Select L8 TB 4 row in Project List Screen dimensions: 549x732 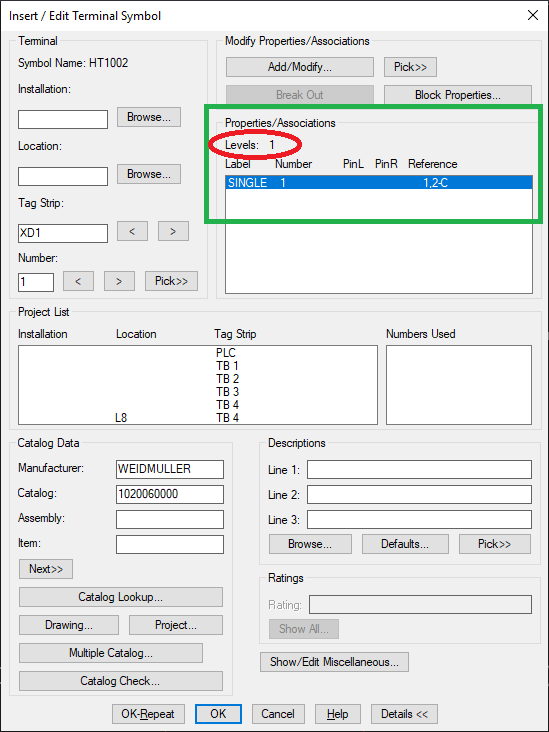click(x=197, y=418)
